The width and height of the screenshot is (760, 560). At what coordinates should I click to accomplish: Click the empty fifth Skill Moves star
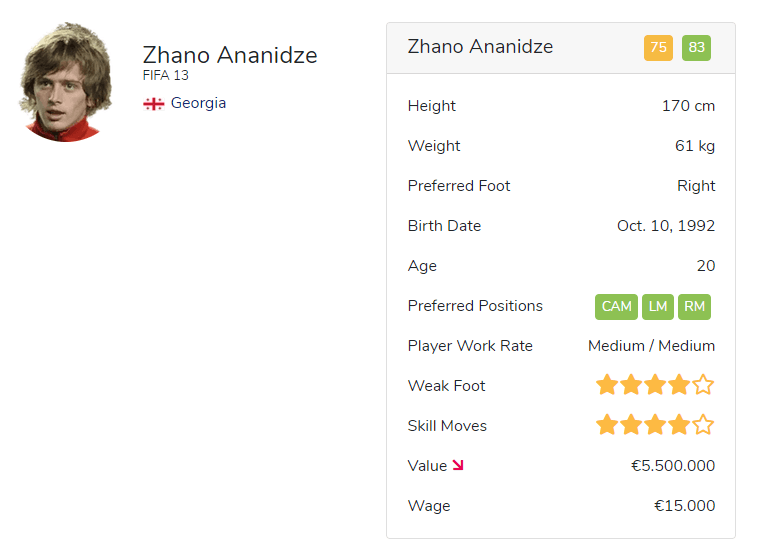pos(703,425)
